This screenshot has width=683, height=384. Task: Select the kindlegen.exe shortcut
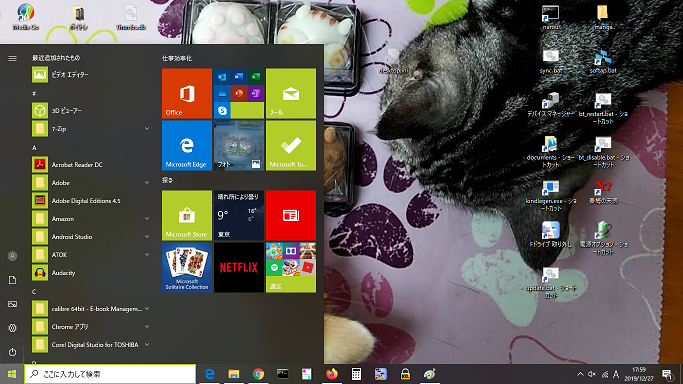[x=551, y=195]
